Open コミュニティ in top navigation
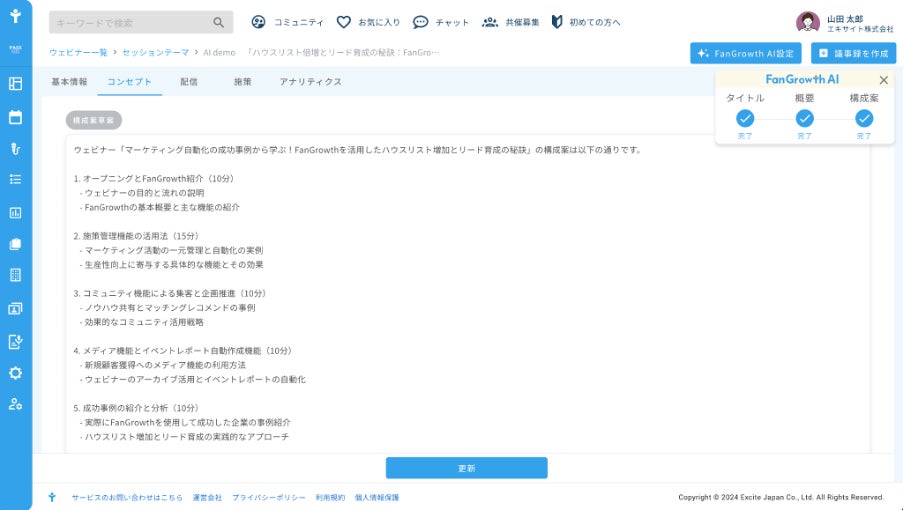Screen dimensions: 904x510 coord(299,22)
